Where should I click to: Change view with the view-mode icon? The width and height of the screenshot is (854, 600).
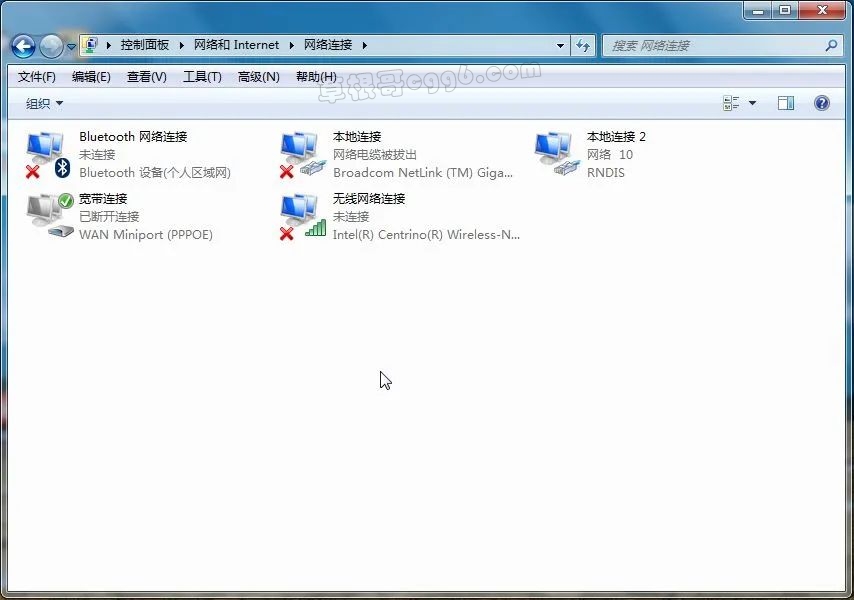click(x=731, y=103)
